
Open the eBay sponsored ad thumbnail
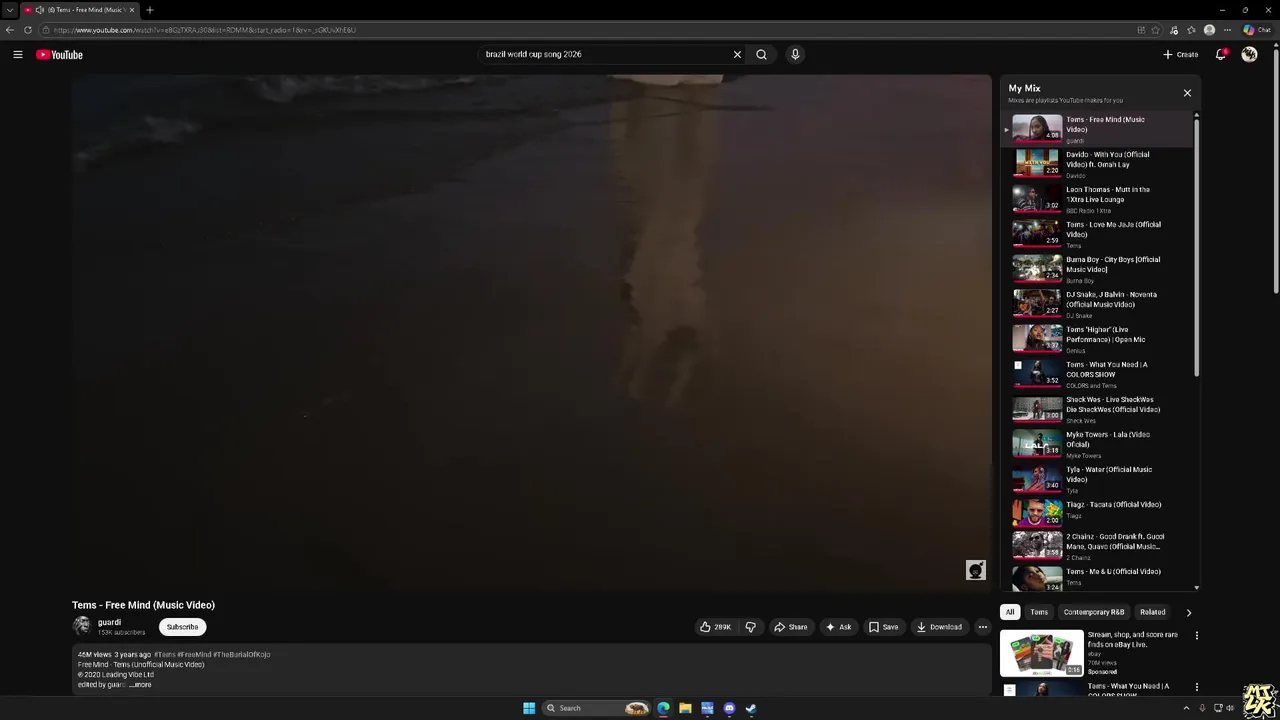pos(1041,653)
